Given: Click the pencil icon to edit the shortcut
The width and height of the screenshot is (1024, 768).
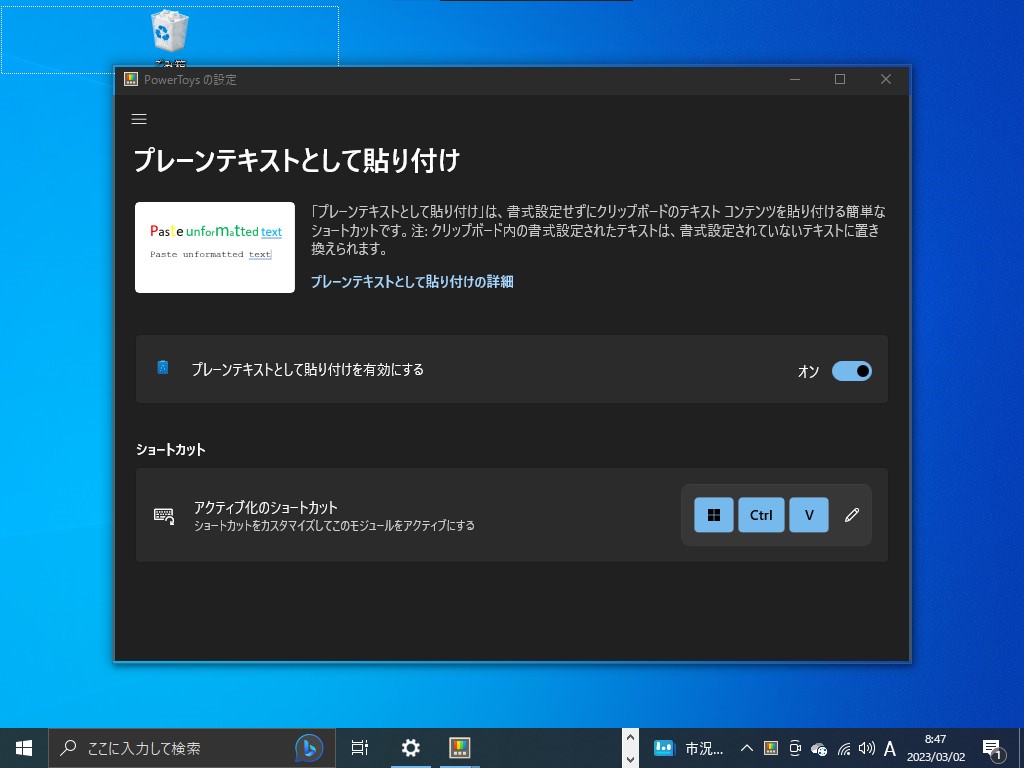Looking at the screenshot, I should click(851, 514).
